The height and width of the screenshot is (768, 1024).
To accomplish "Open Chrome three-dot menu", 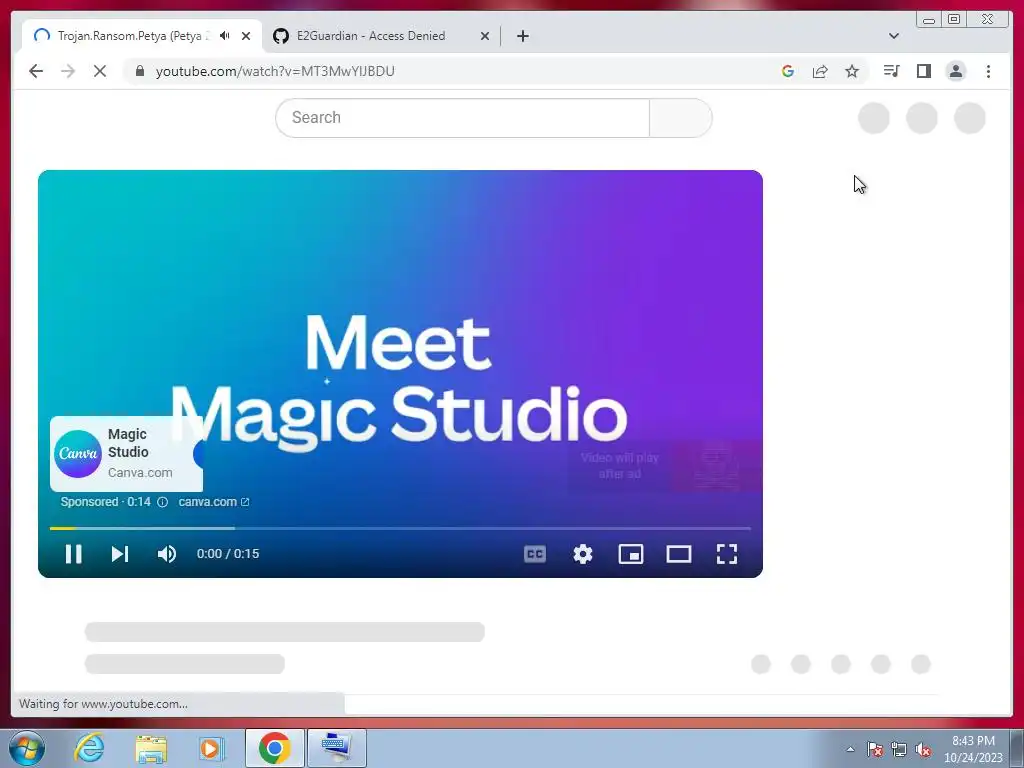I will (988, 71).
